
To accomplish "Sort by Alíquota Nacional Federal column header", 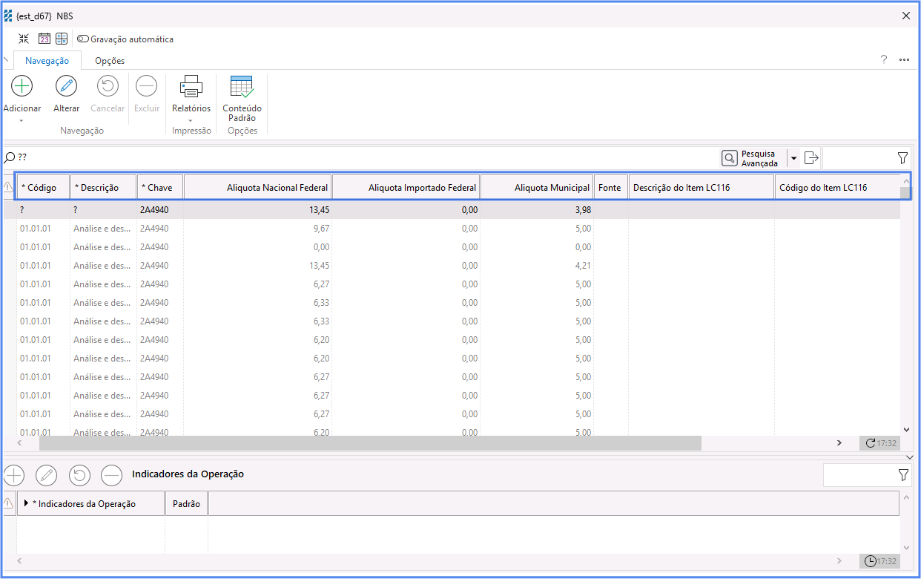I will click(257, 187).
